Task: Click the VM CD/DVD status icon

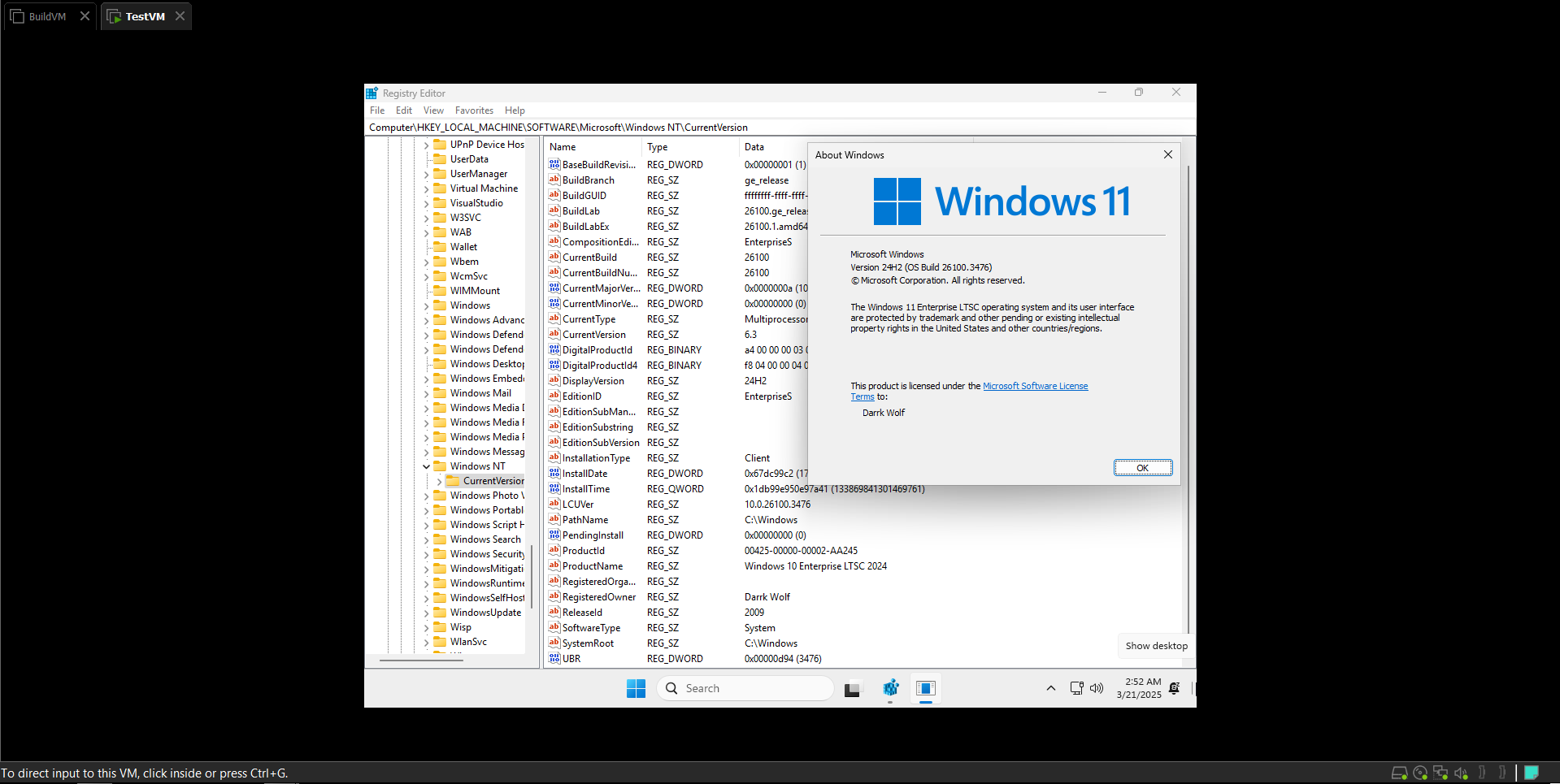Action: point(1420,773)
